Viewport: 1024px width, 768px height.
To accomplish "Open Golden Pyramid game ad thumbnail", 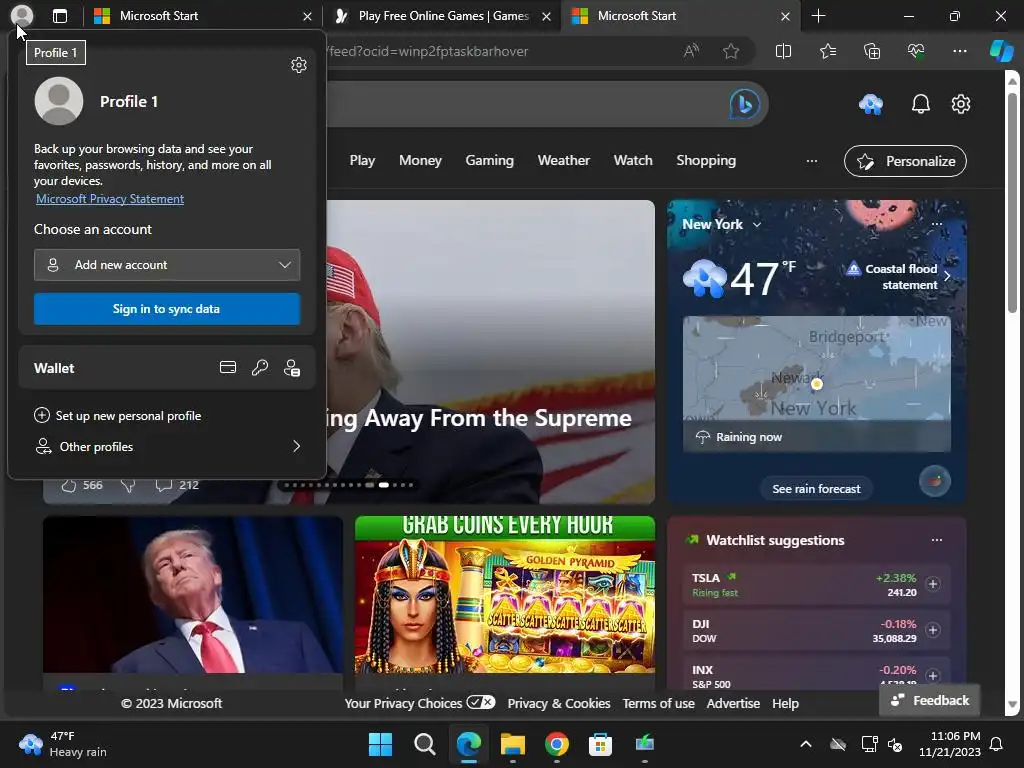I will click(505, 594).
